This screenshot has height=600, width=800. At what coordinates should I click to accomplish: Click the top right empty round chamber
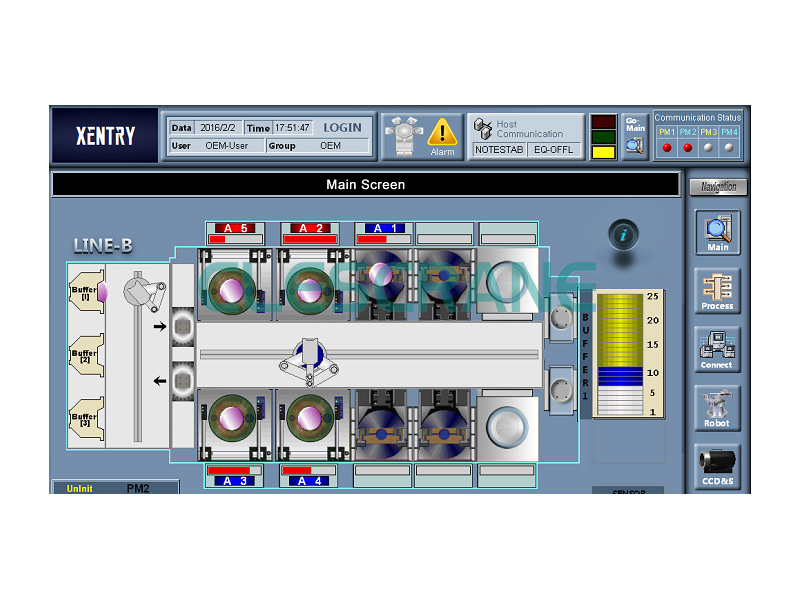point(507,281)
